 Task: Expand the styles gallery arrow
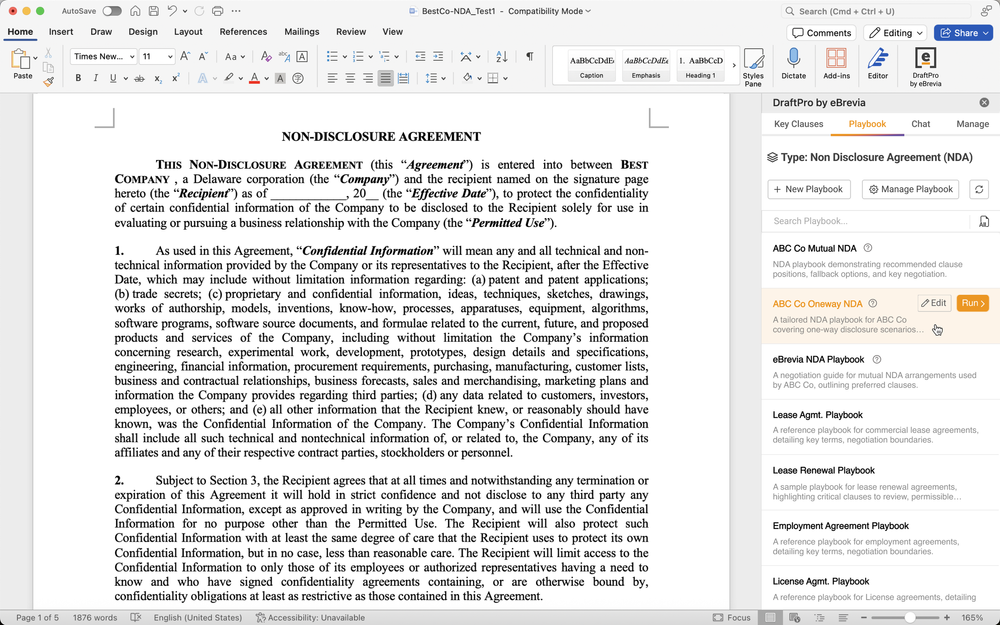tap(733, 65)
